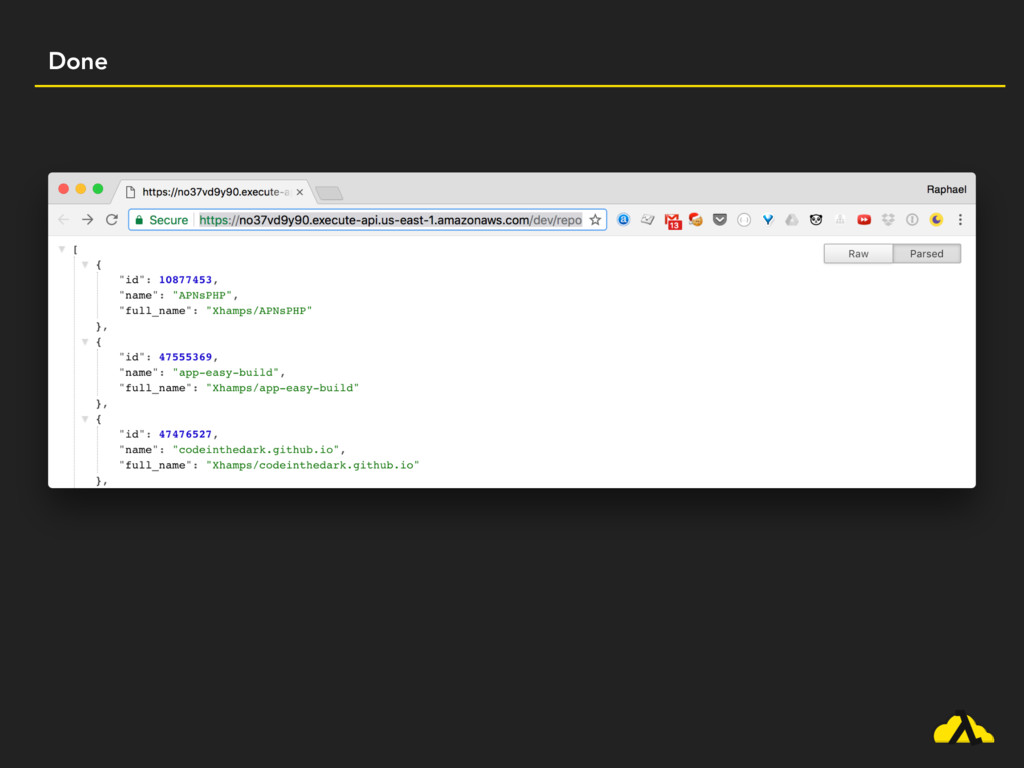Focus the address bar URL
This screenshot has height=768, width=1024.
(x=391, y=220)
